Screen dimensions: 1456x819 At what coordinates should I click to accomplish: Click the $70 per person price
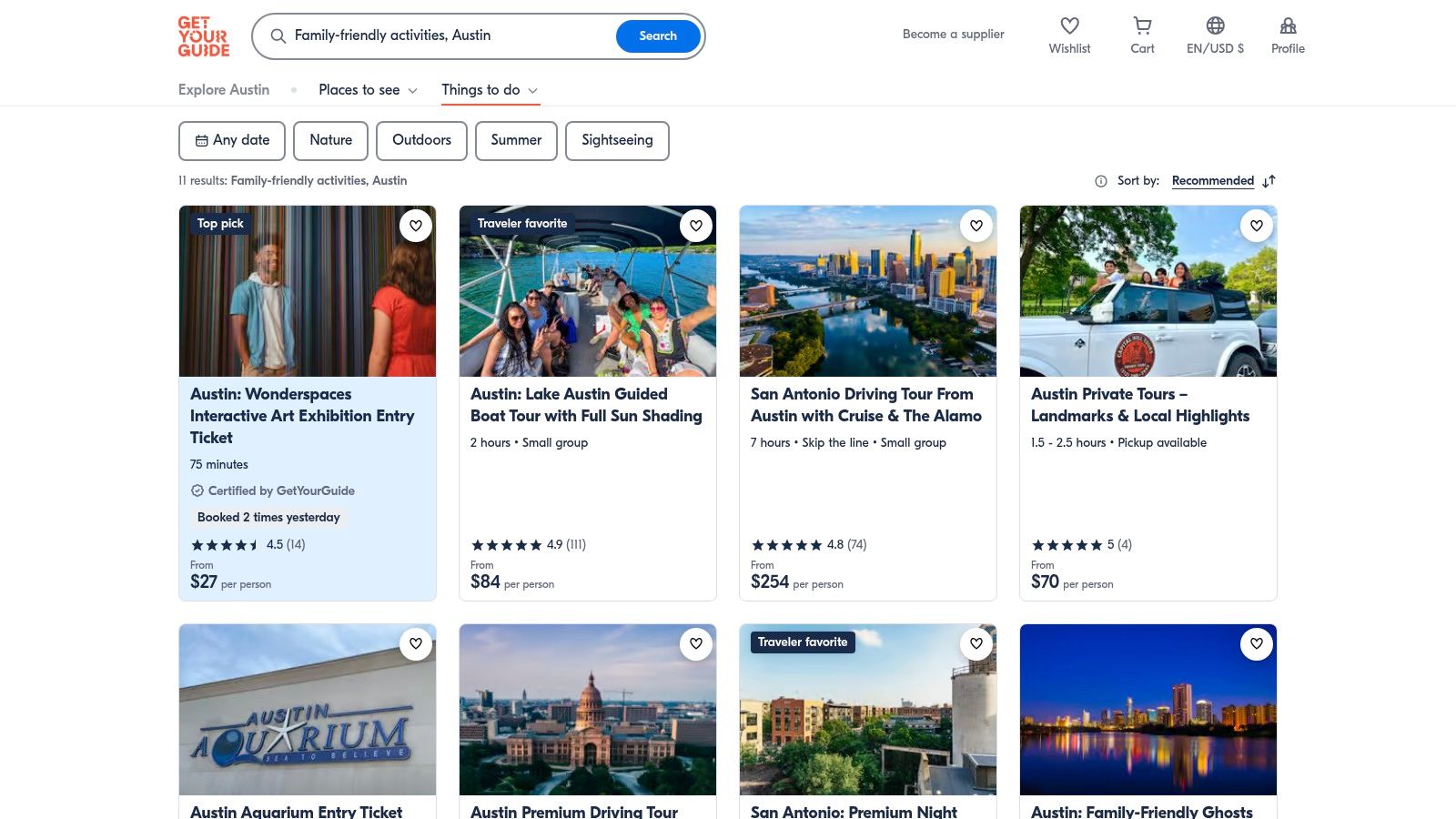(1072, 581)
